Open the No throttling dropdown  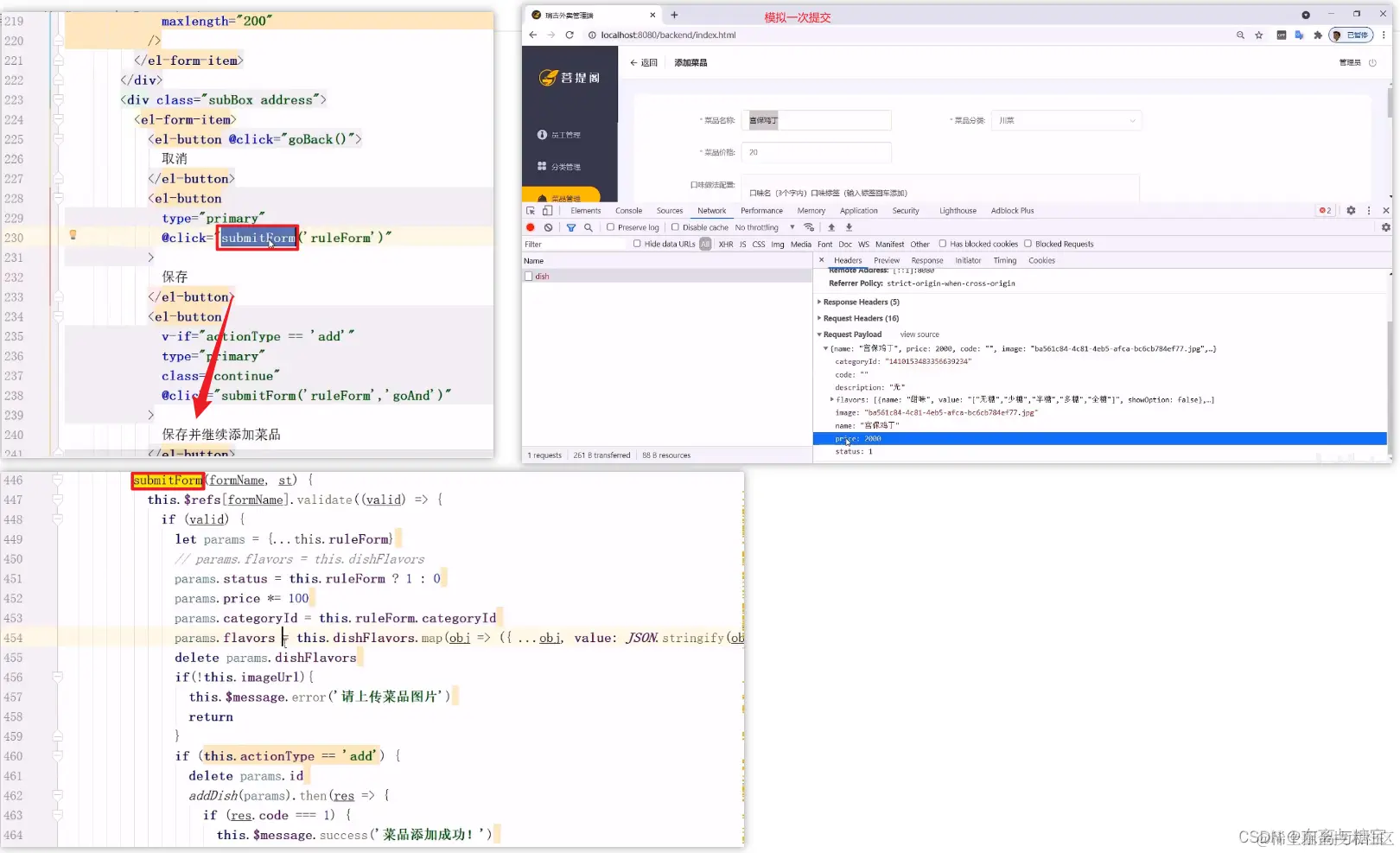pos(764,228)
